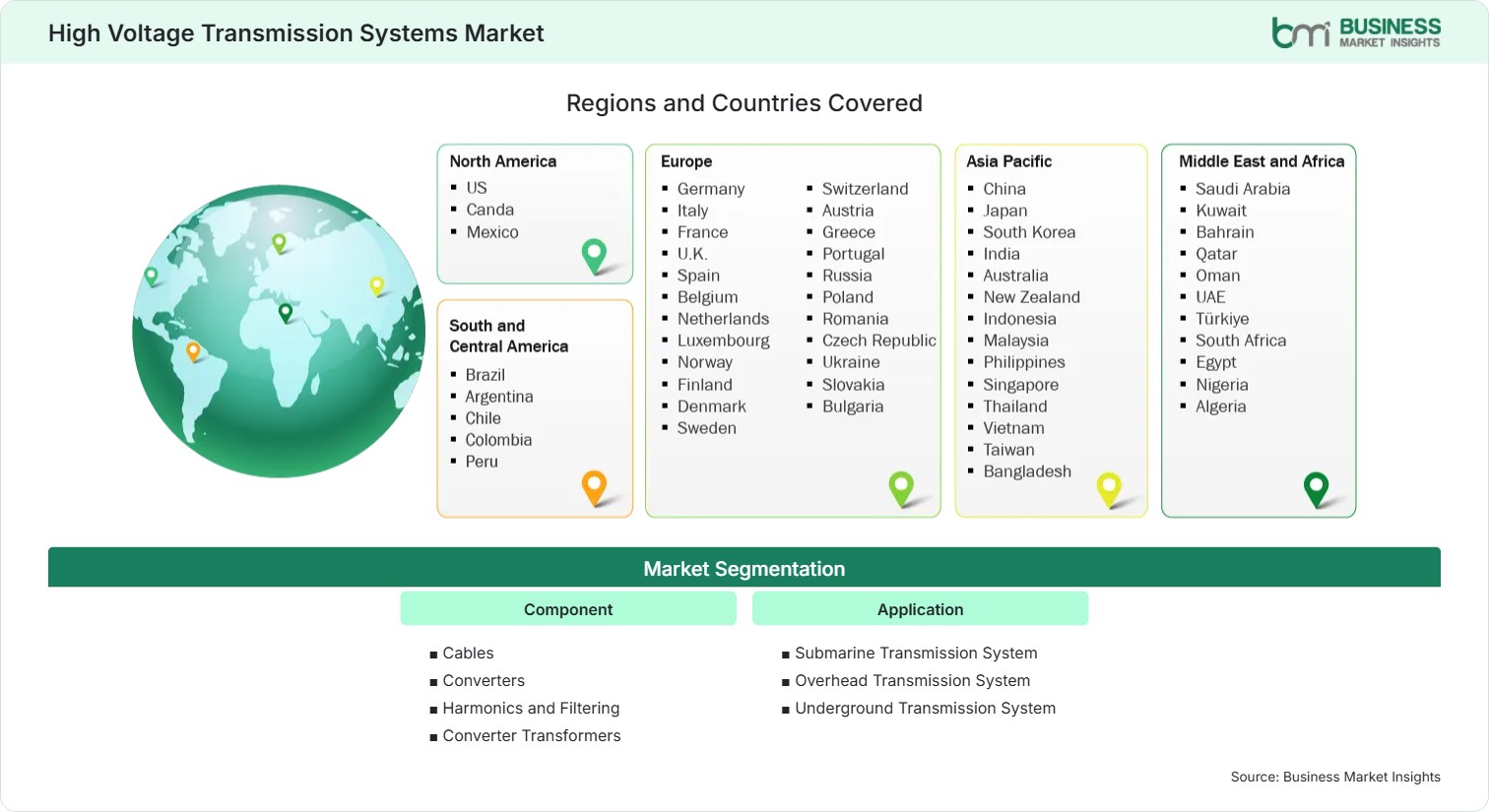Click the Market Segmentation banner
The height and width of the screenshot is (812, 1489).
coord(744,568)
